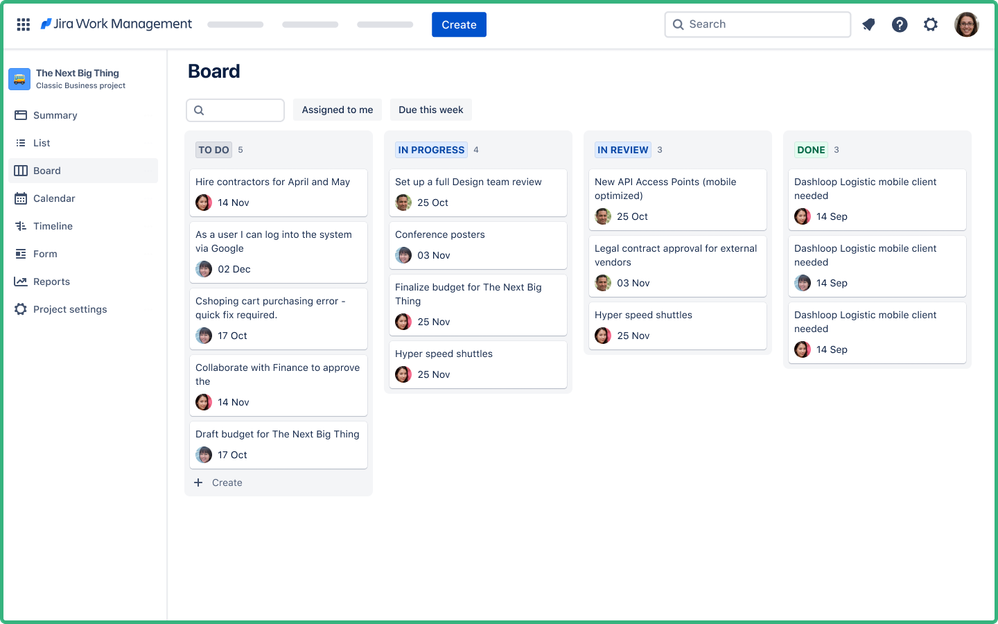This screenshot has height=624, width=998.
Task: Click 02 Dec due date
Action: tap(234, 269)
